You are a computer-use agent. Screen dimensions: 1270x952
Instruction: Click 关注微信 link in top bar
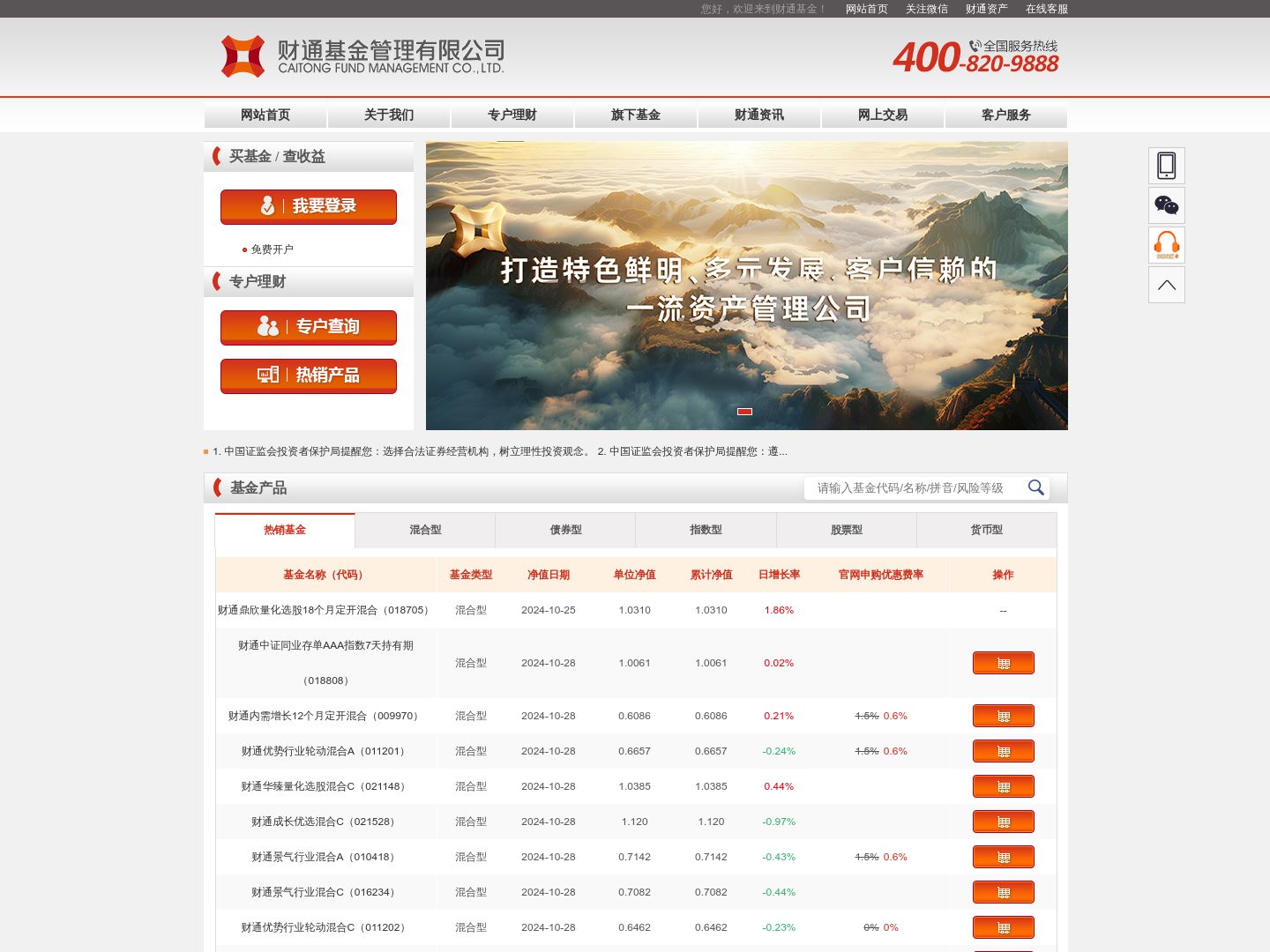pos(927,9)
